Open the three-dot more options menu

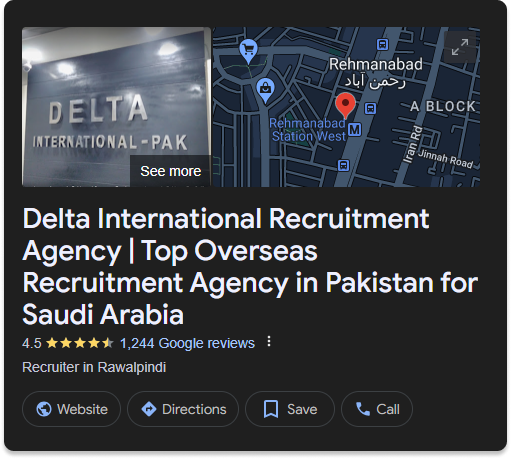click(269, 341)
